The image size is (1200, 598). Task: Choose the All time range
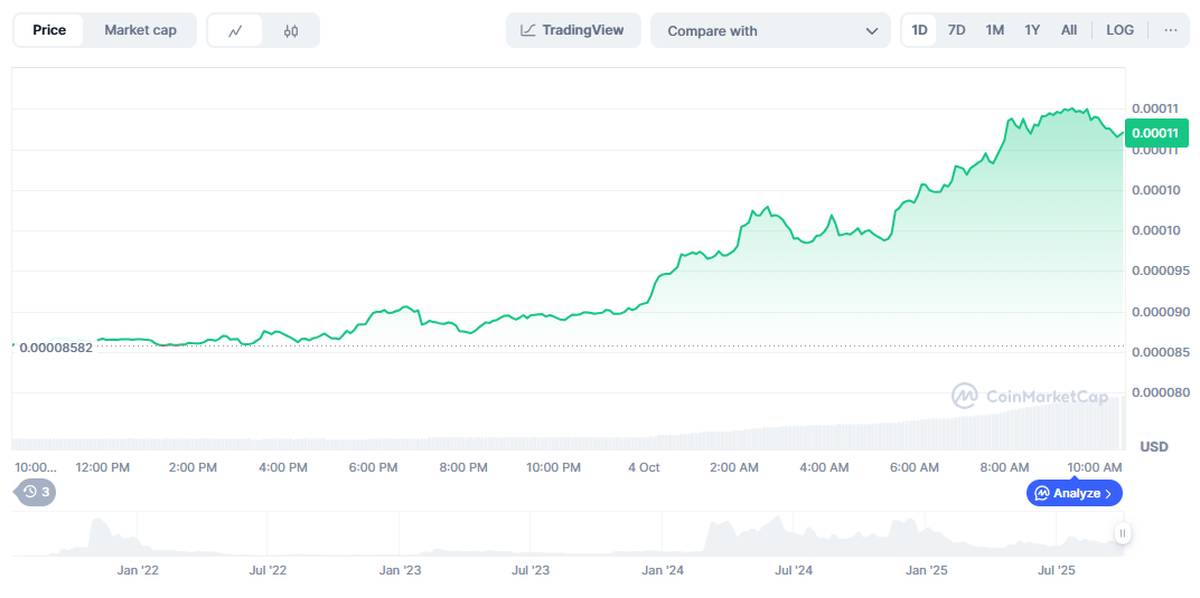[x=1069, y=30]
